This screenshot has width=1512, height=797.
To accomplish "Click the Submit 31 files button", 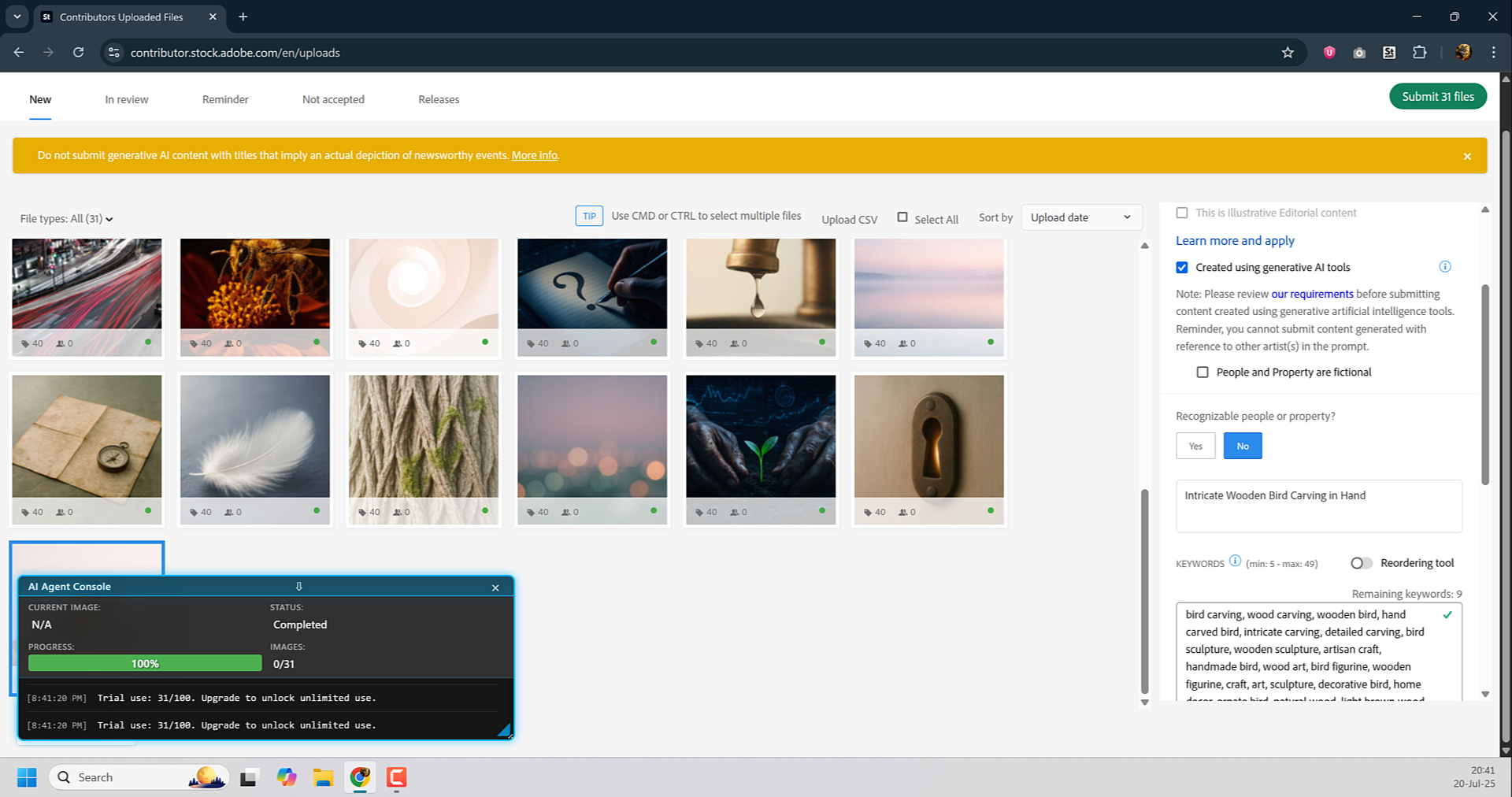I will tap(1437, 97).
